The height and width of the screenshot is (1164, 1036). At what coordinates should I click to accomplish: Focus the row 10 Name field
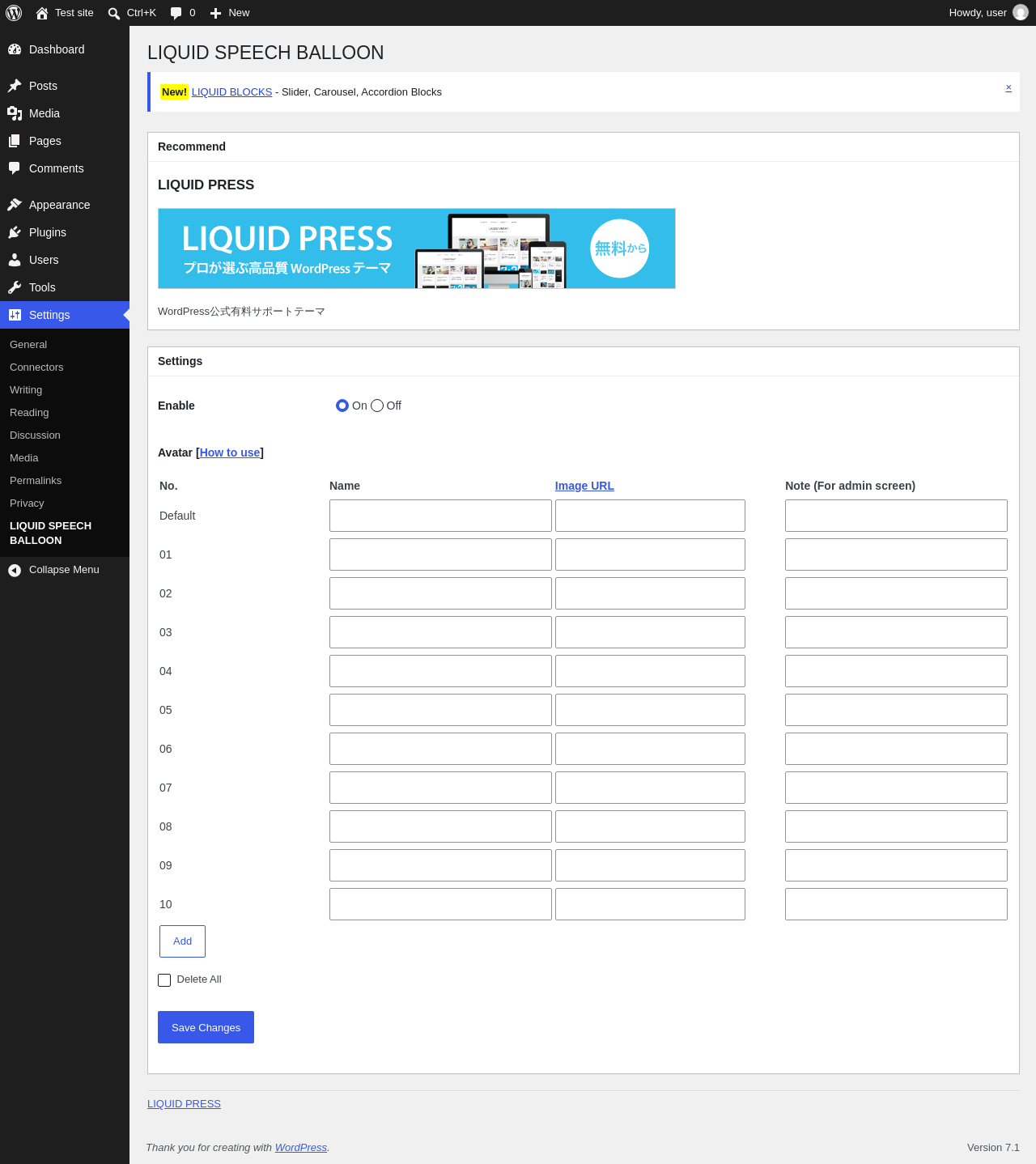pyautogui.click(x=440, y=904)
